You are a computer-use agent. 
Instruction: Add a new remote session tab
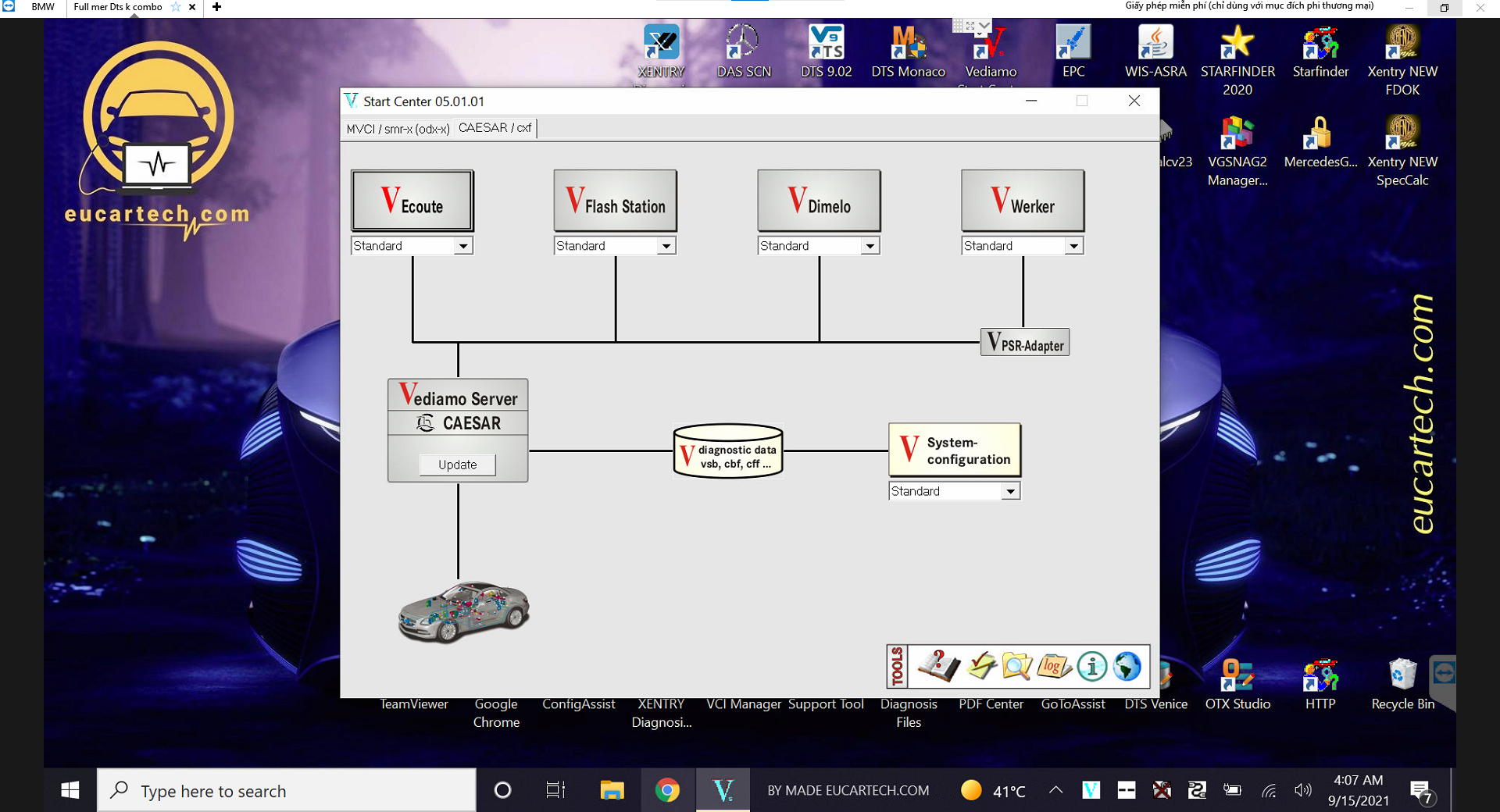(x=216, y=7)
